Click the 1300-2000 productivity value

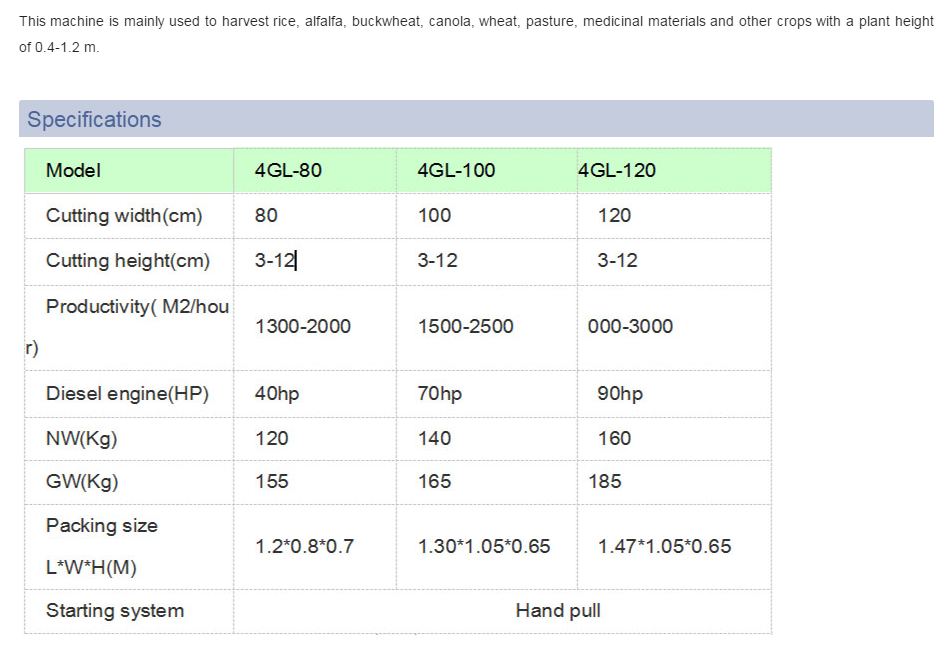click(x=303, y=327)
